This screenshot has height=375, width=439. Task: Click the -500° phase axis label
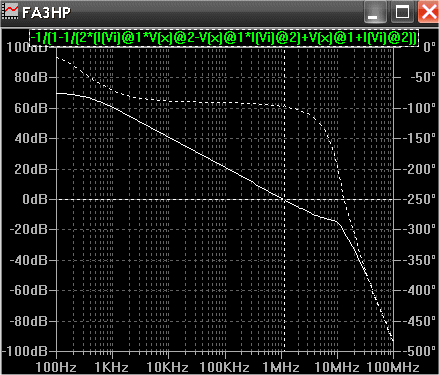(420, 351)
